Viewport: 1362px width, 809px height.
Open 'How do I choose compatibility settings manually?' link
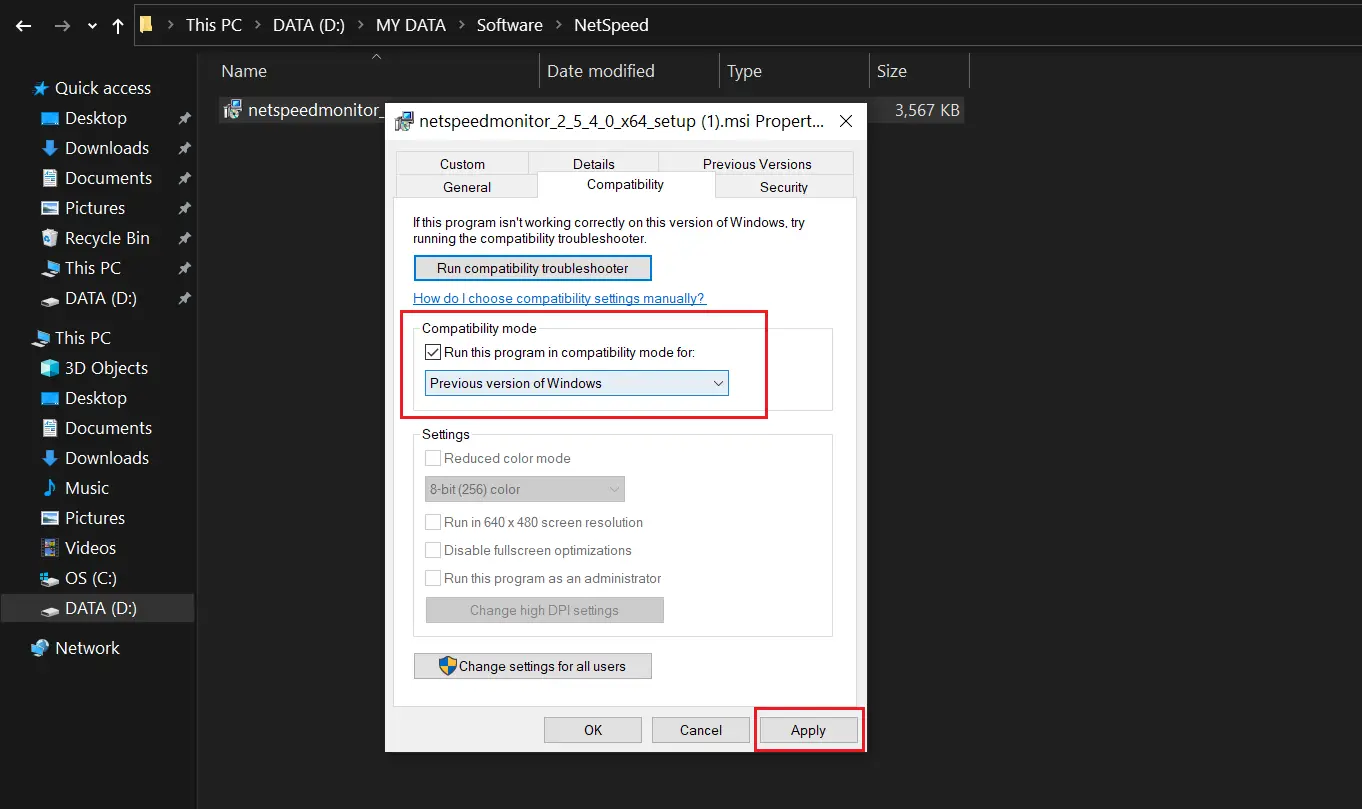pos(559,298)
